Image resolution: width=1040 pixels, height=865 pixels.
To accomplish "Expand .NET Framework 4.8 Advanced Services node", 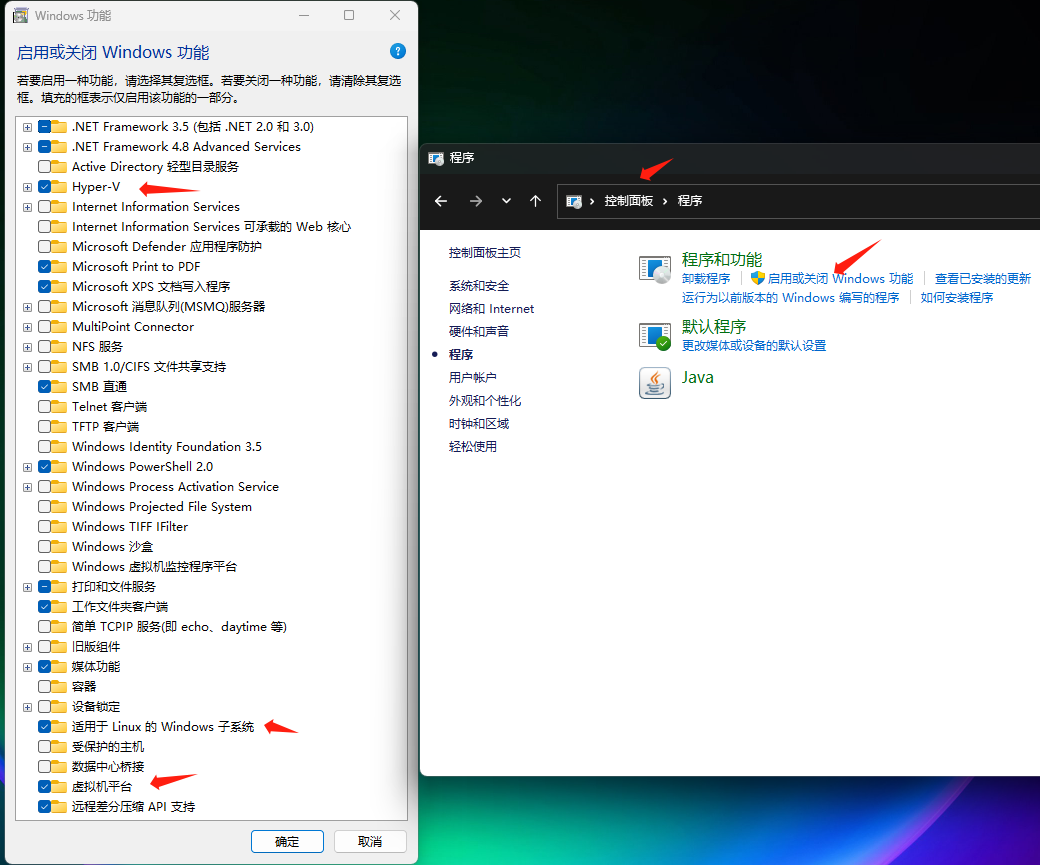I will pos(27,147).
